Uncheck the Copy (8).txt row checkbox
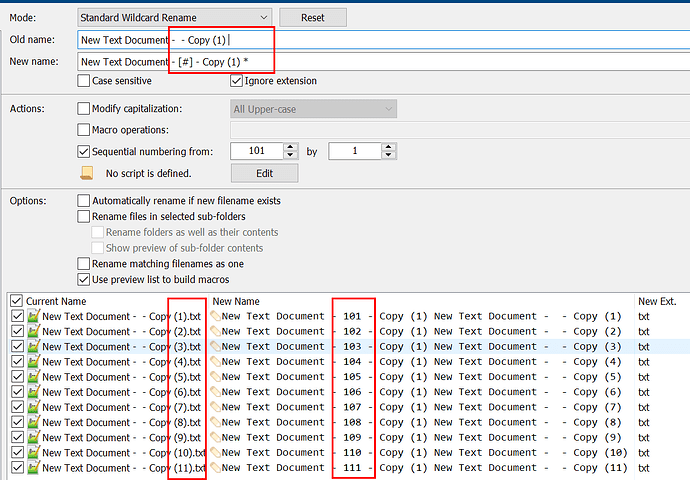Screen dimensions: 690x480 pyautogui.click(x=18, y=422)
